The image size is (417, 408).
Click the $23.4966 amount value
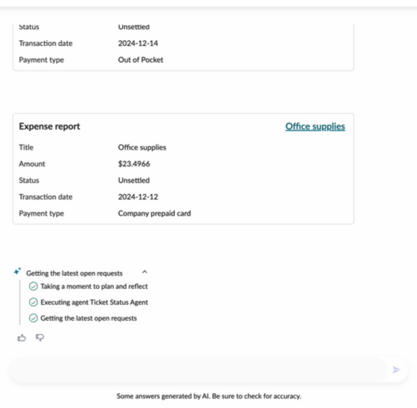click(x=134, y=164)
